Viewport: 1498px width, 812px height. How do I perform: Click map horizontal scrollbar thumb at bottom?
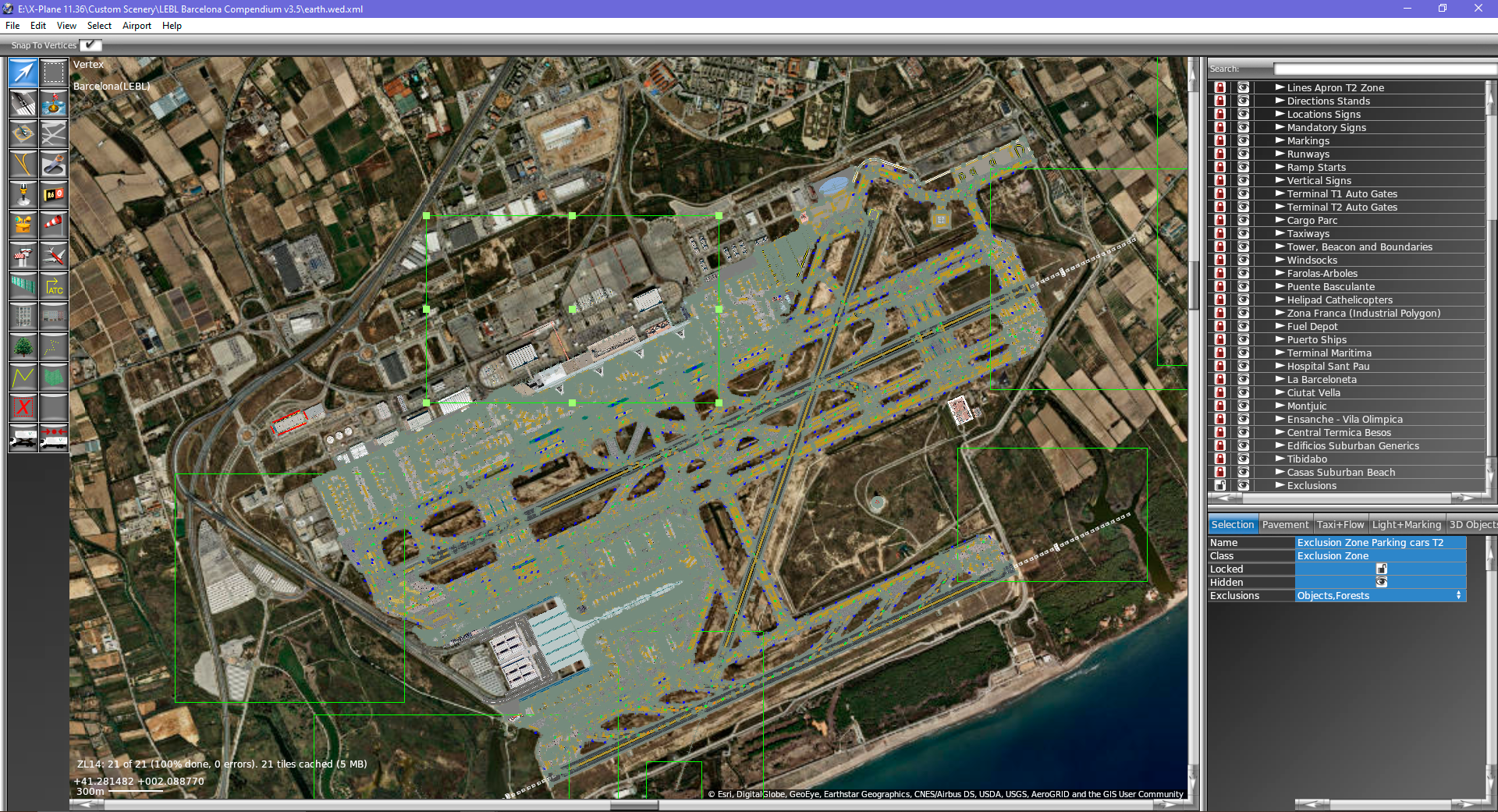[634, 805]
